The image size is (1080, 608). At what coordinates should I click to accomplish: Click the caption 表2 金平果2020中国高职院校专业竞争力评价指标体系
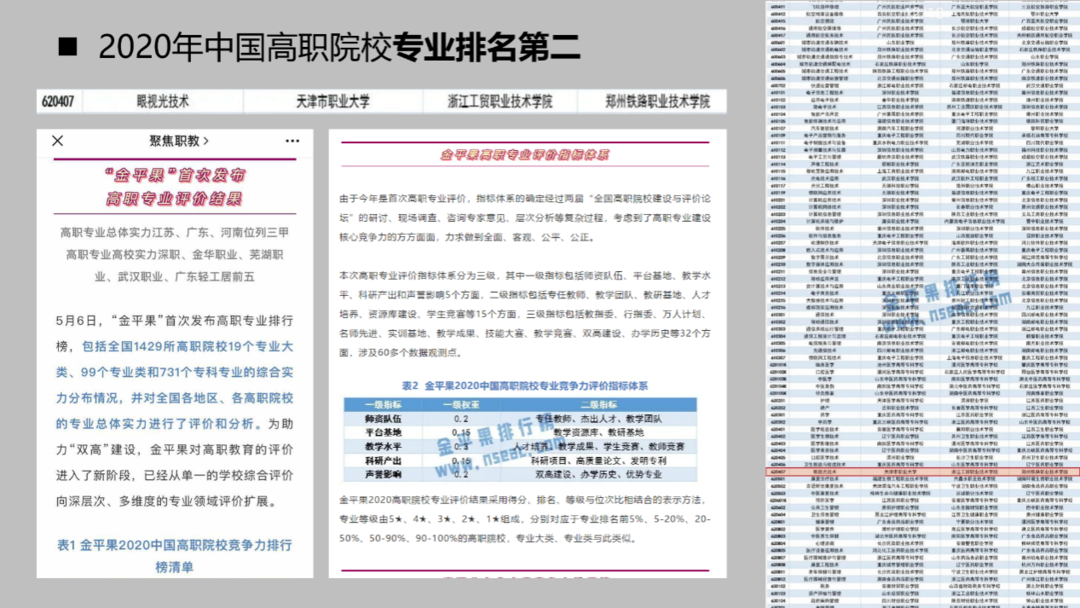[x=525, y=386]
